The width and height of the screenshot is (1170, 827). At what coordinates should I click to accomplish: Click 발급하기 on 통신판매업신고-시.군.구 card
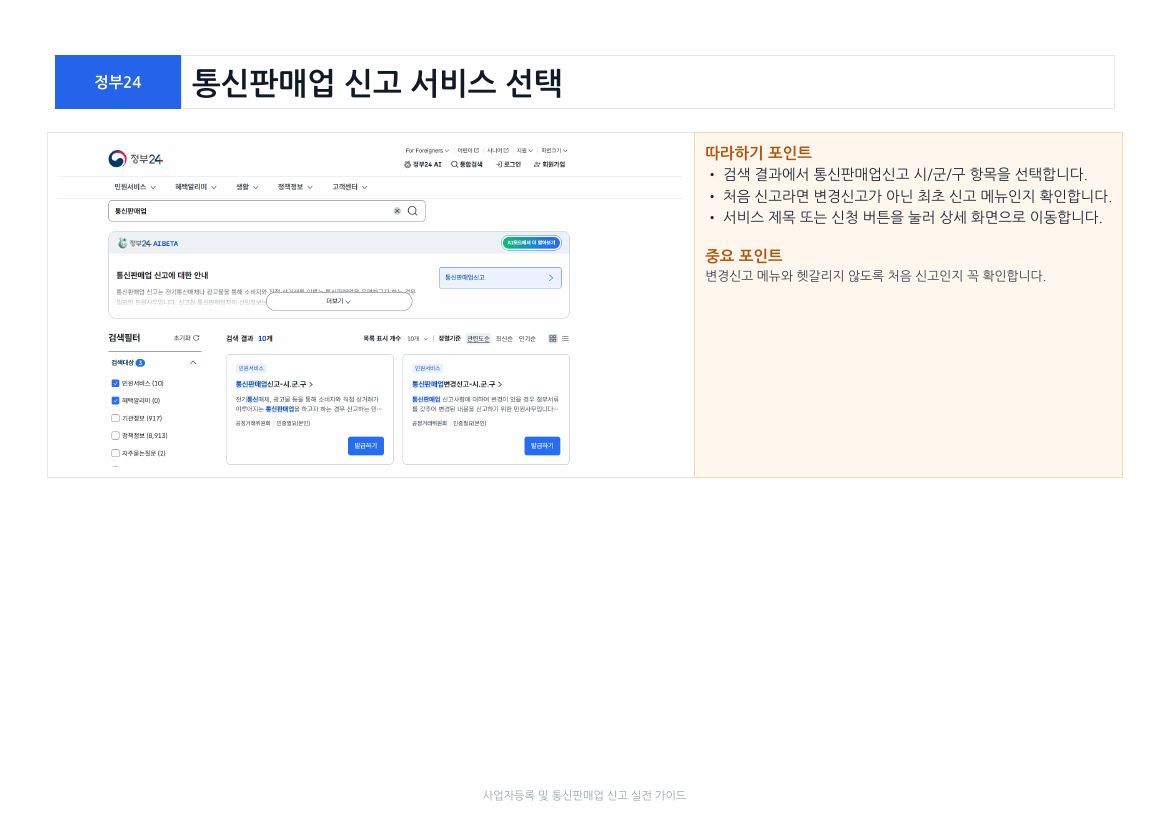366,446
